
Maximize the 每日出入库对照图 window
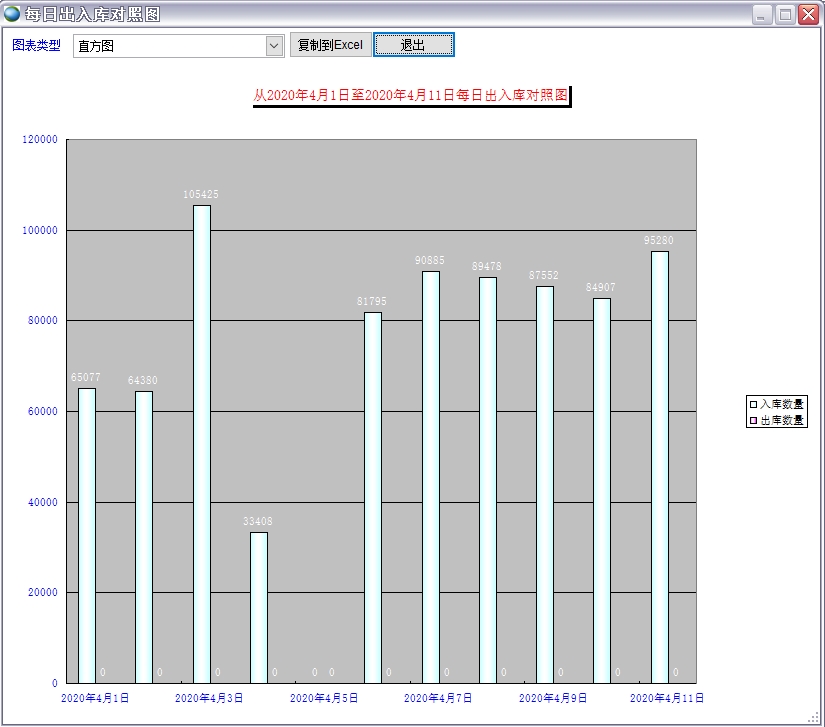coord(785,15)
